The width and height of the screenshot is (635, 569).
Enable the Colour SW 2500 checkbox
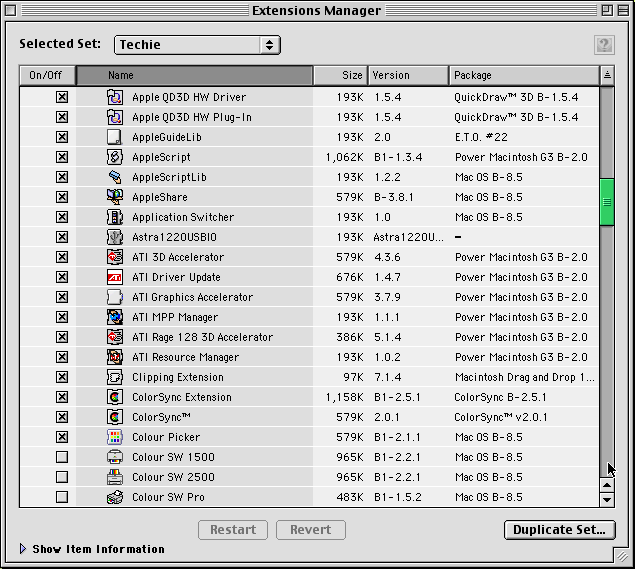(x=62, y=477)
